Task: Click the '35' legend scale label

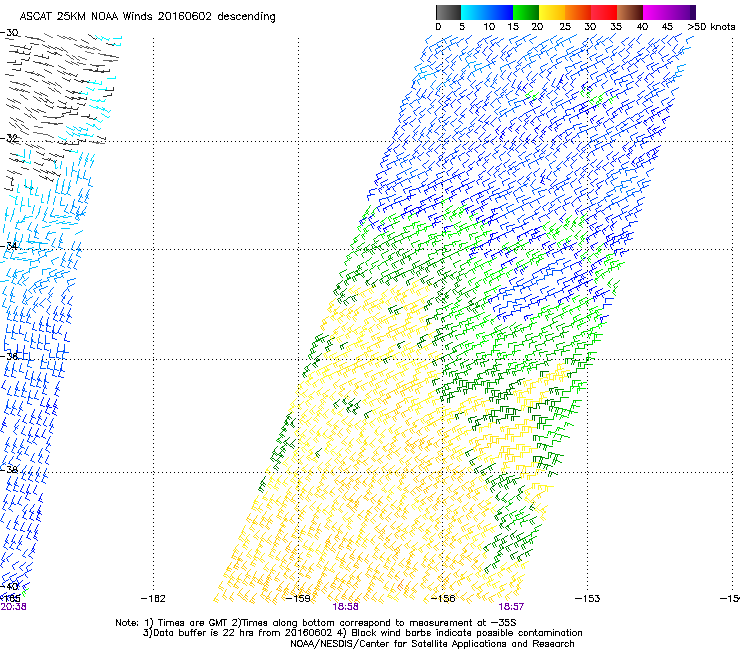Action: pyautogui.click(x=616, y=27)
